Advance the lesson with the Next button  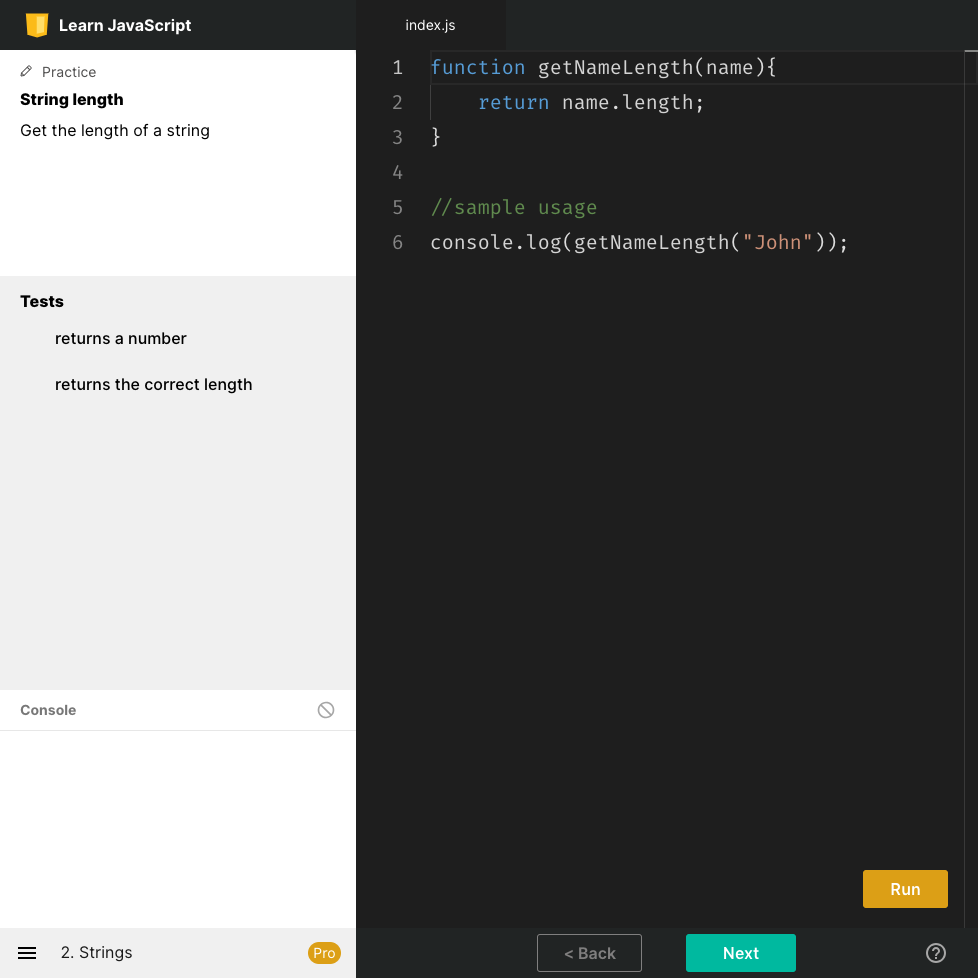(740, 953)
